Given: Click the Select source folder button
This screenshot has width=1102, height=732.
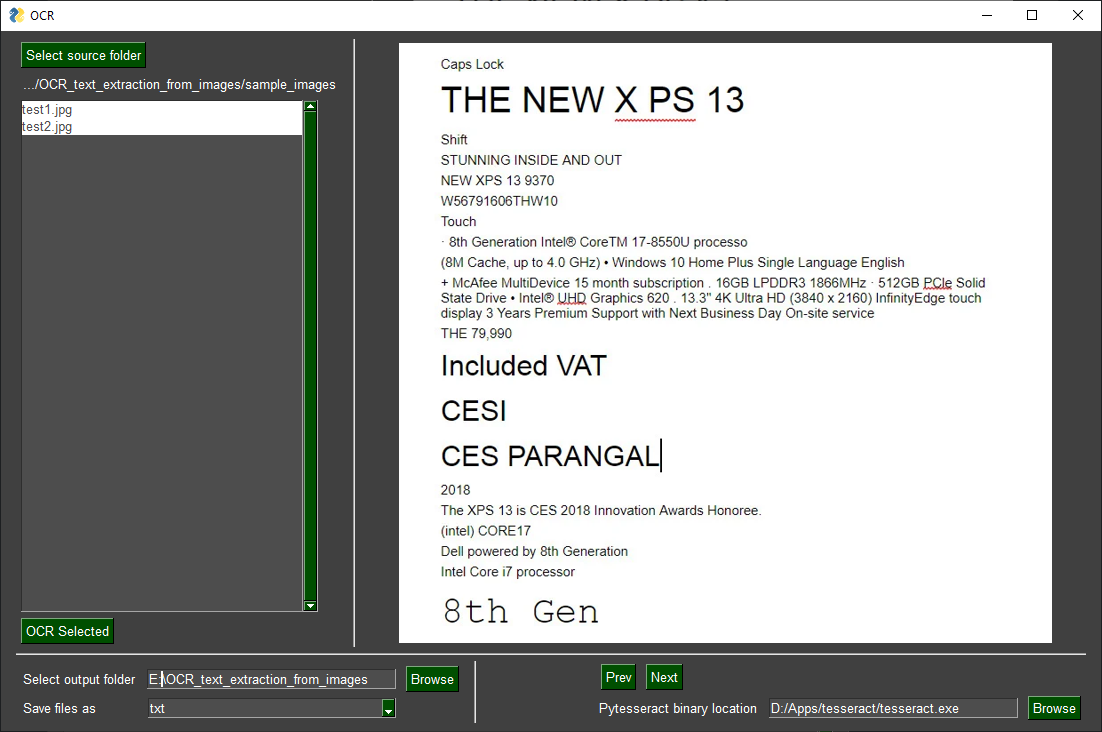Looking at the screenshot, I should tap(84, 55).
